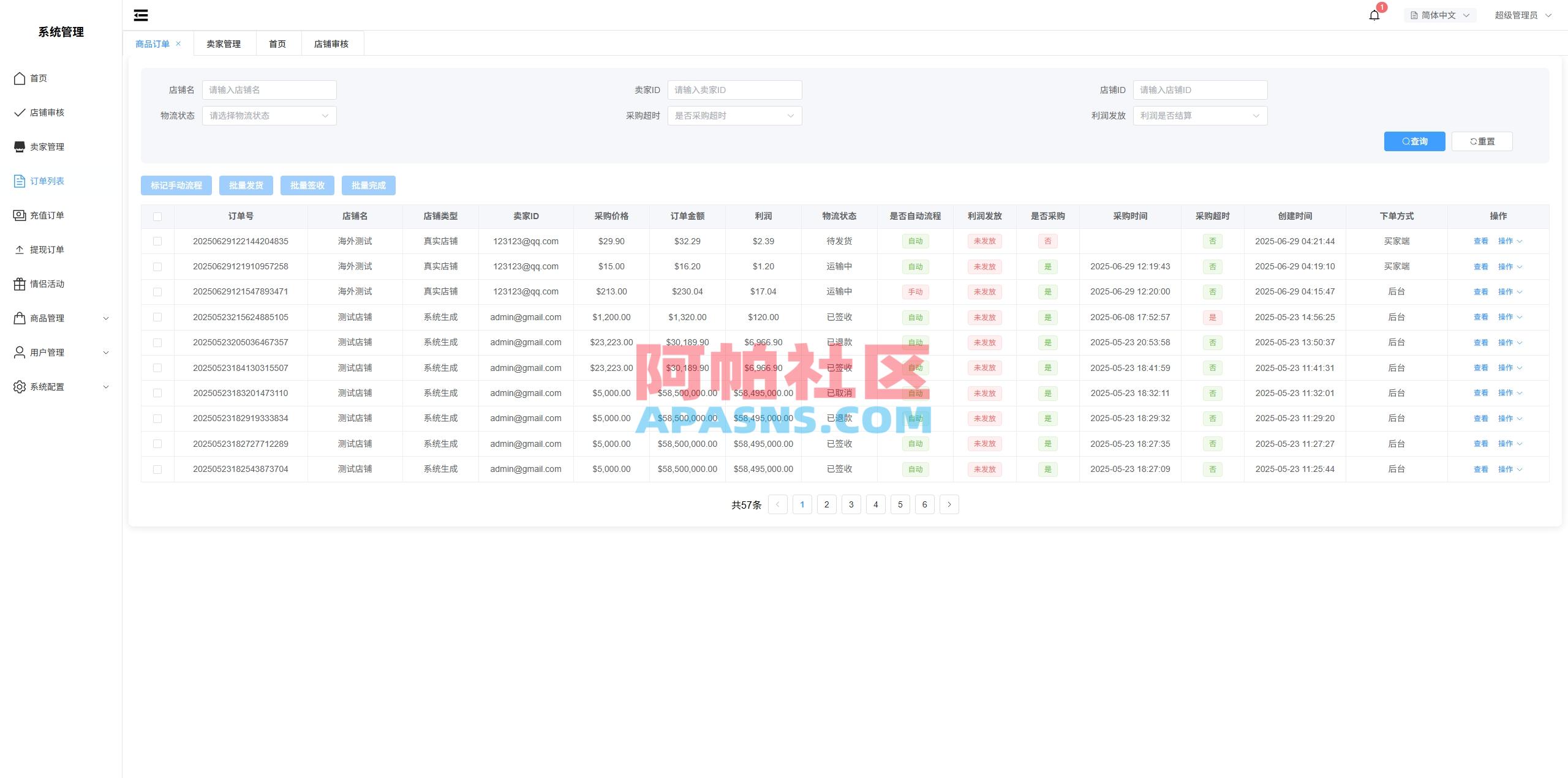Image resolution: width=1568 pixels, height=778 pixels.
Task: Select checkbox of order 20250523215624885105
Action: coord(158,317)
